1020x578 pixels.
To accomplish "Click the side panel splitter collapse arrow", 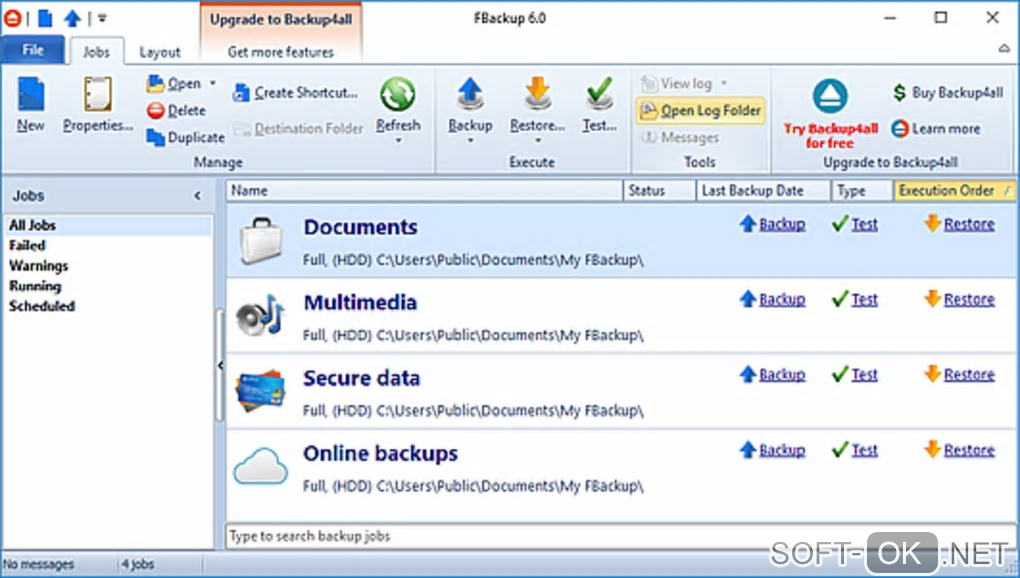I will click(x=220, y=366).
